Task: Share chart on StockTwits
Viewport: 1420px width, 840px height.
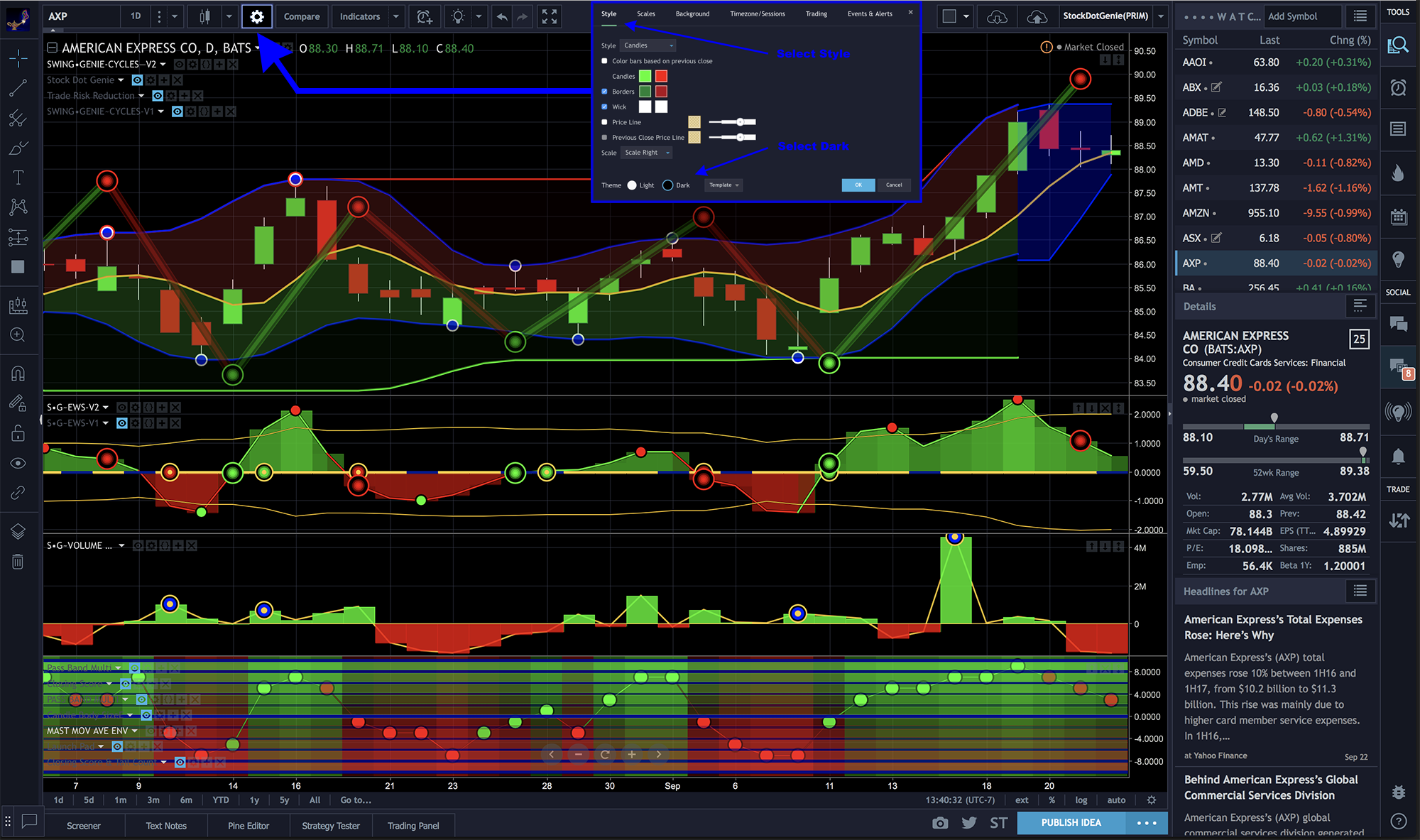Action: pos(998,823)
